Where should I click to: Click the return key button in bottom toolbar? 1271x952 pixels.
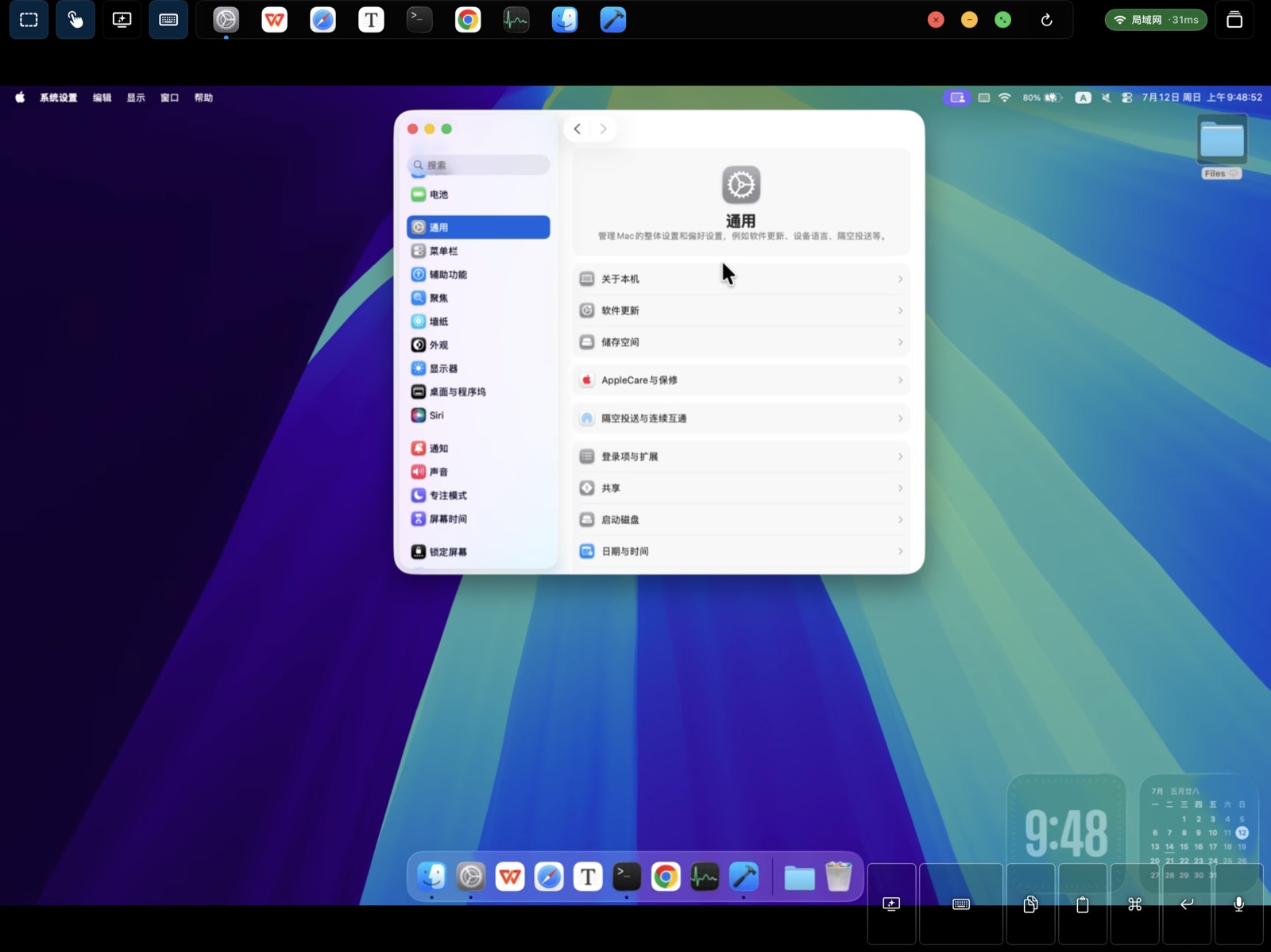[x=1187, y=904]
